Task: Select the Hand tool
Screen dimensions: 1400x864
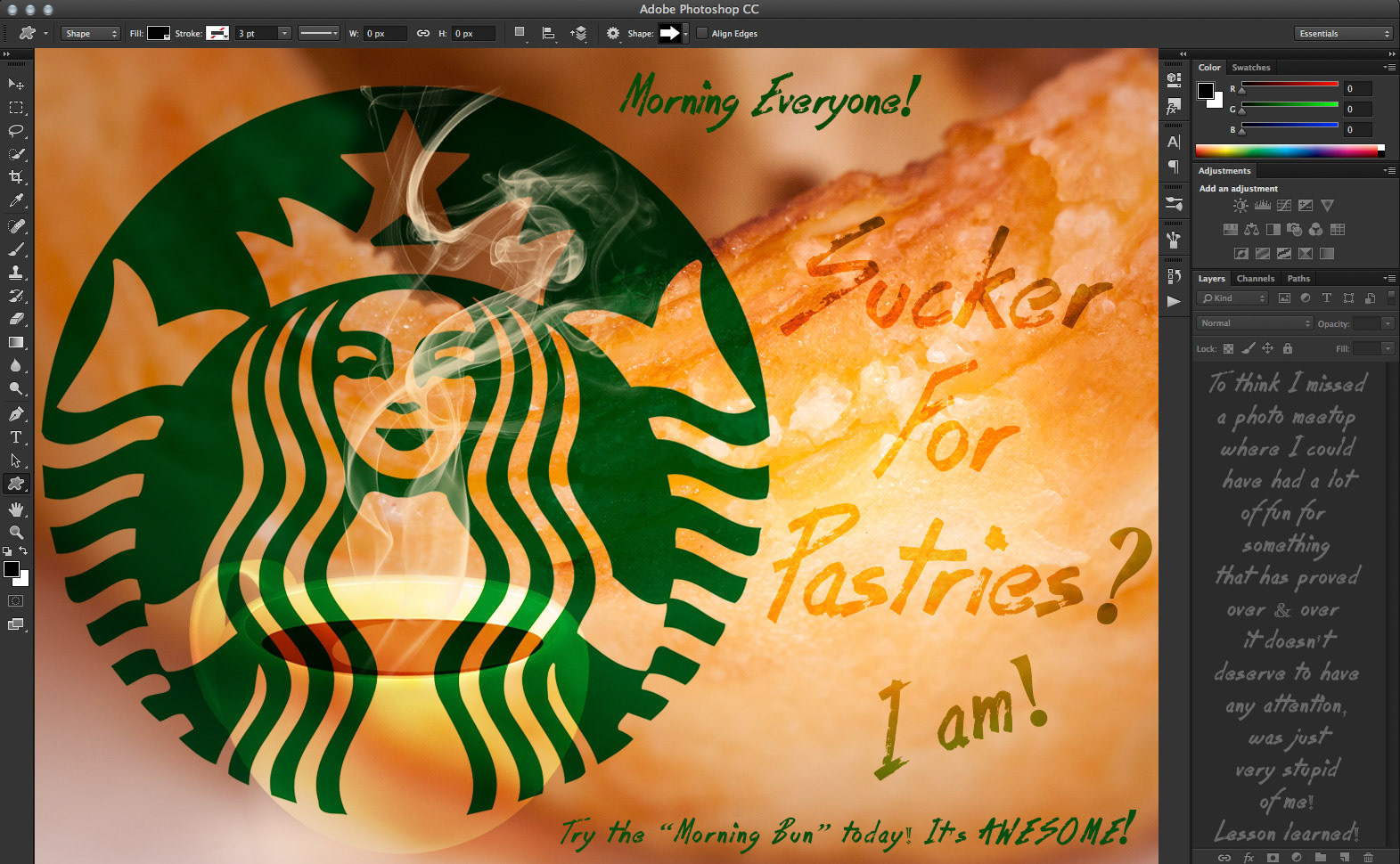Action: 16,509
